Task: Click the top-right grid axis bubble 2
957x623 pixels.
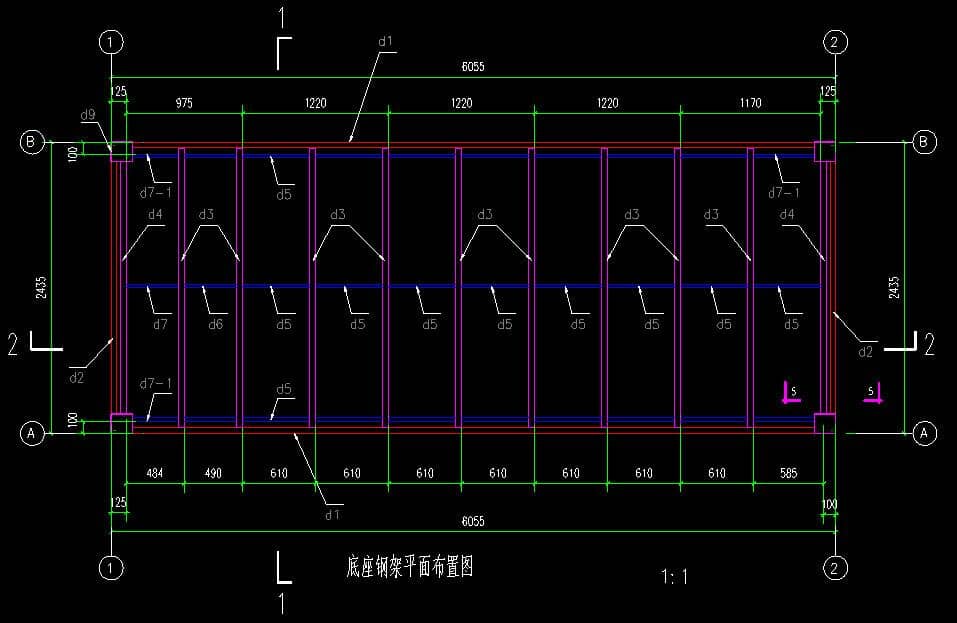Action: (x=835, y=42)
